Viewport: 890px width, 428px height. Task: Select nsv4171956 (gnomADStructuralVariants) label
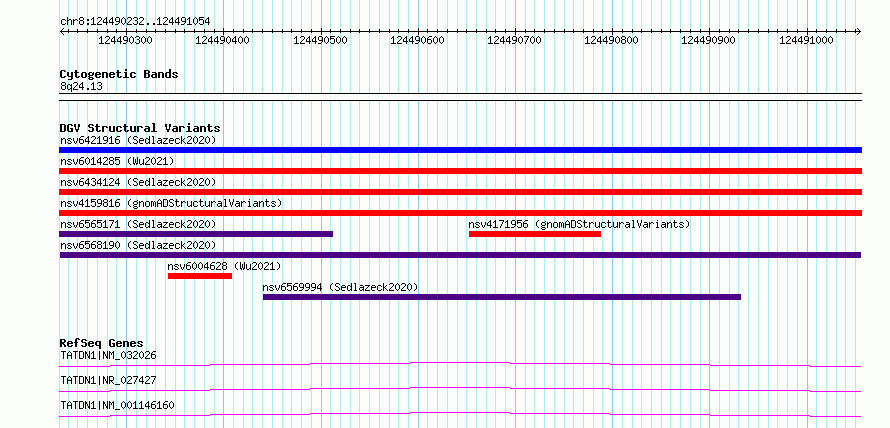tap(580, 224)
